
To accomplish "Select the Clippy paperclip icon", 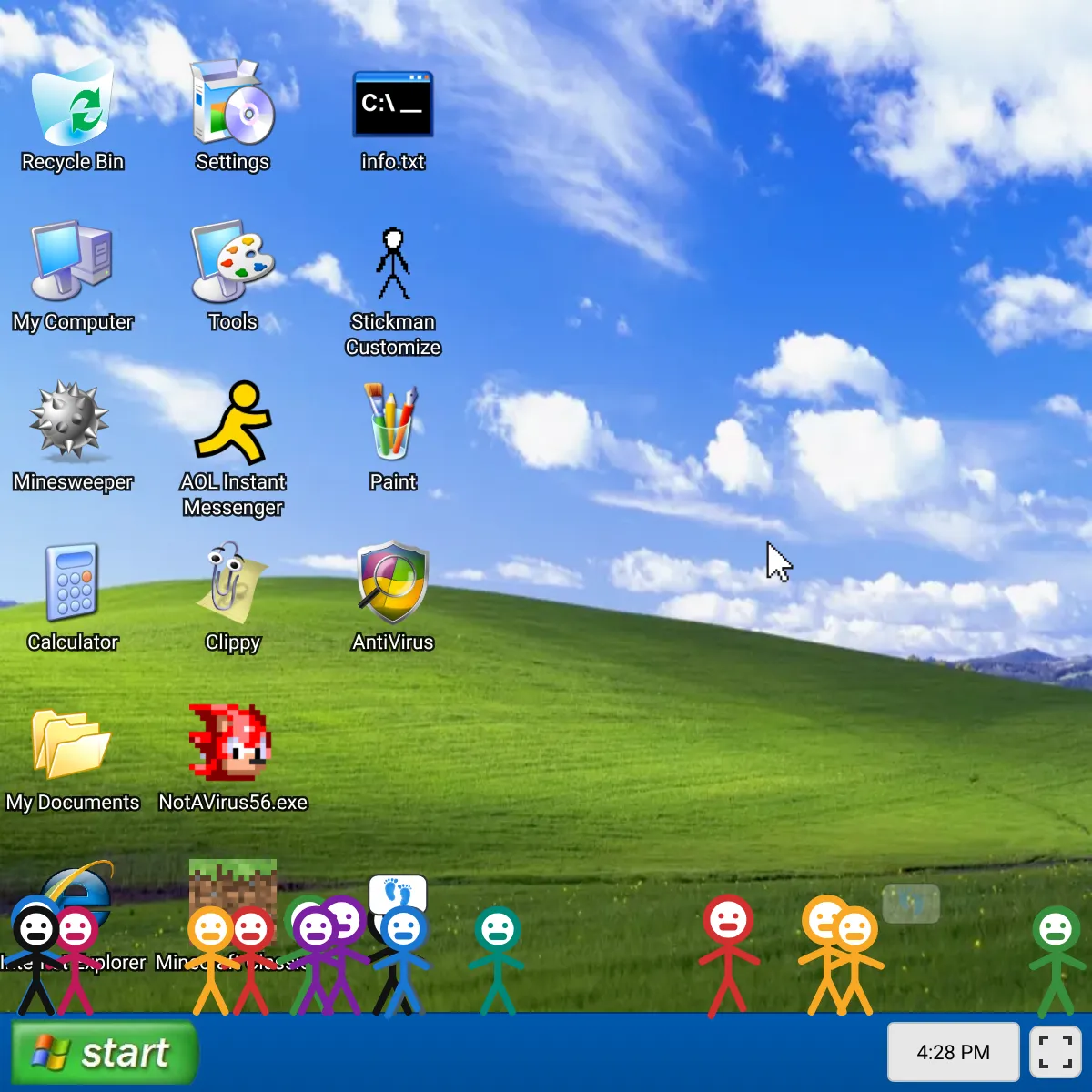I will pyautogui.click(x=231, y=581).
